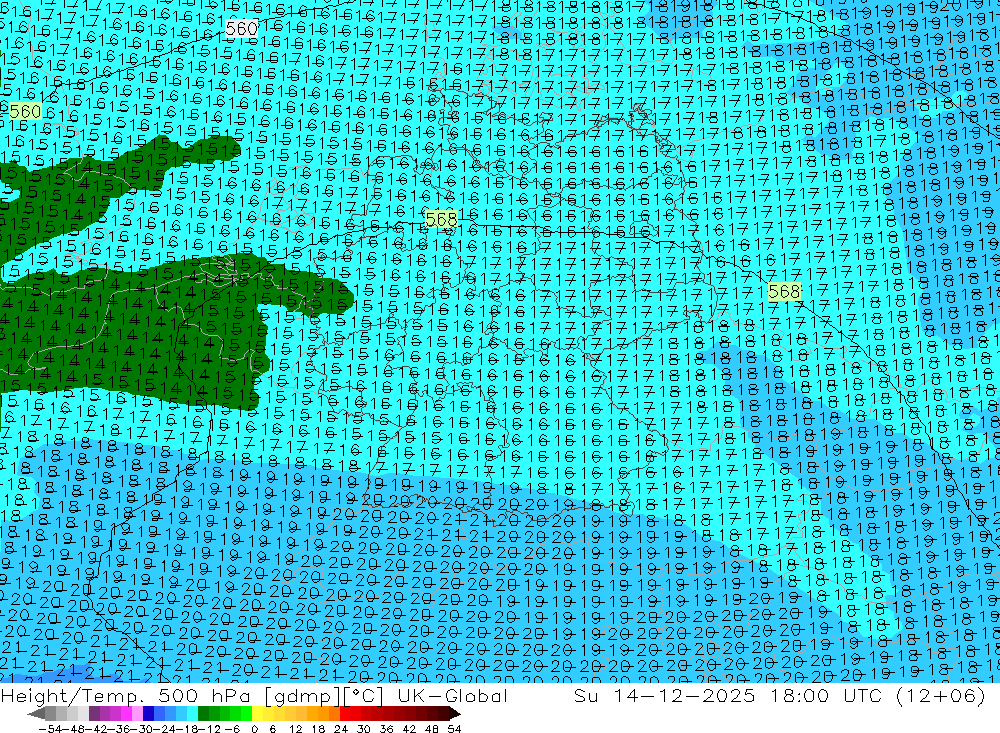Click the "0" scale label

[254, 729]
